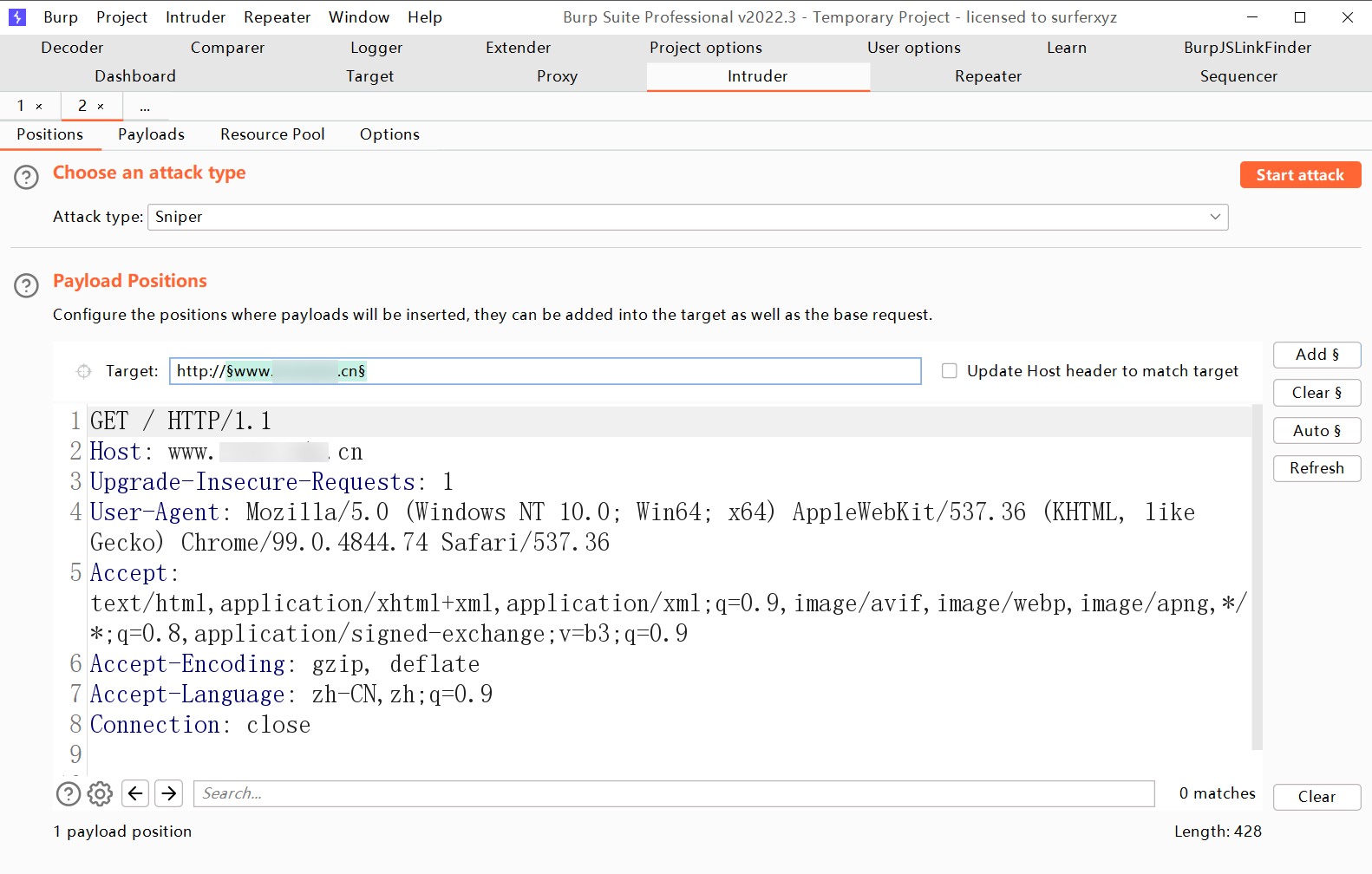Click the '1 payload position' status text

[122, 832]
